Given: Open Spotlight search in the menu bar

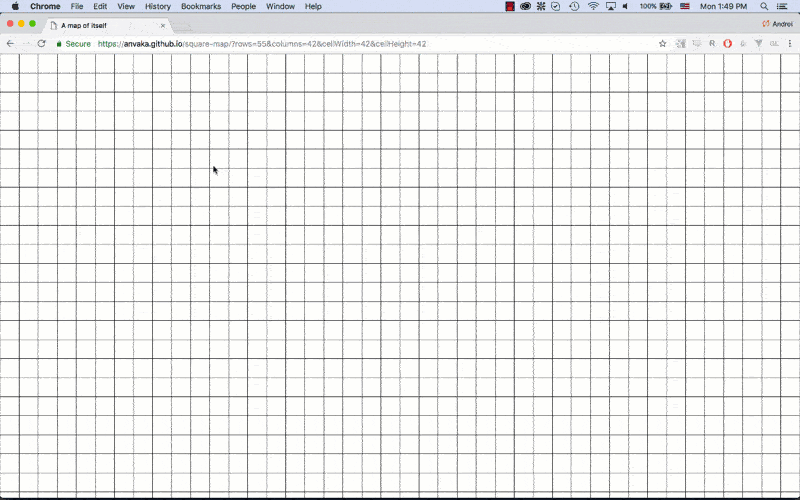Looking at the screenshot, I should [x=764, y=6].
